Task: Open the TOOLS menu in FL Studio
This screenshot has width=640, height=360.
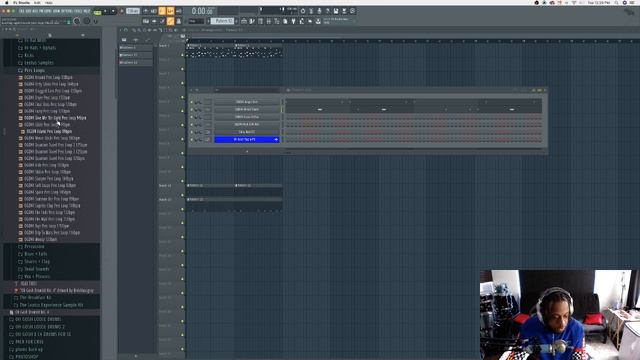Action: pos(78,11)
